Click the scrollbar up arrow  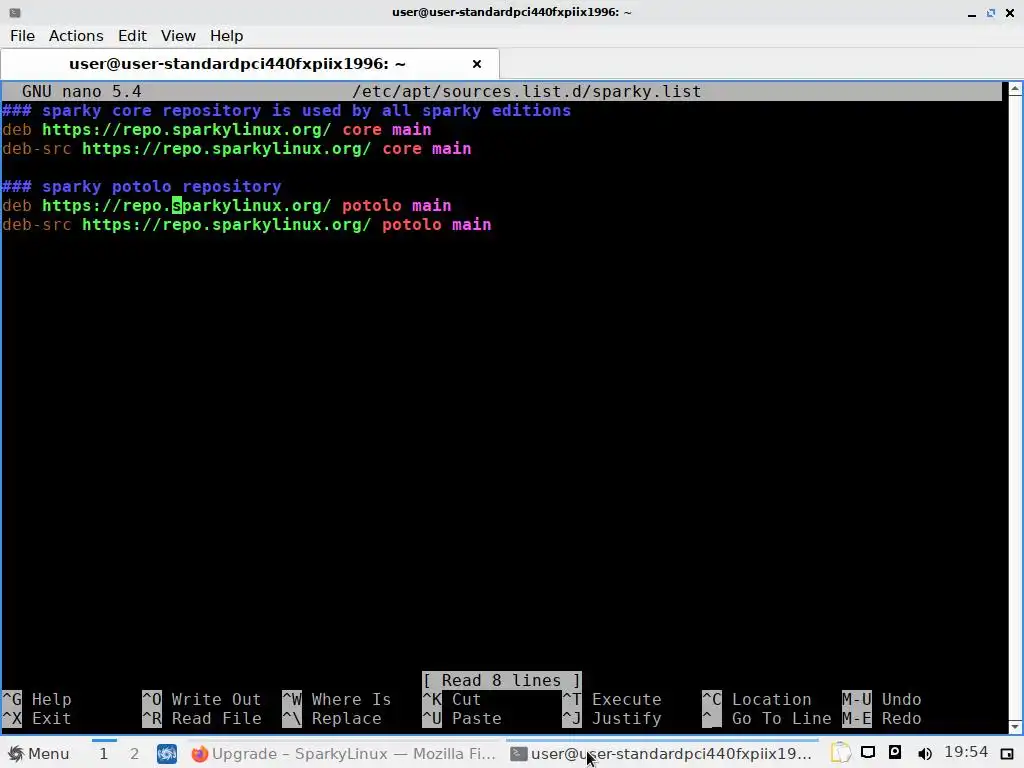tap(1015, 89)
